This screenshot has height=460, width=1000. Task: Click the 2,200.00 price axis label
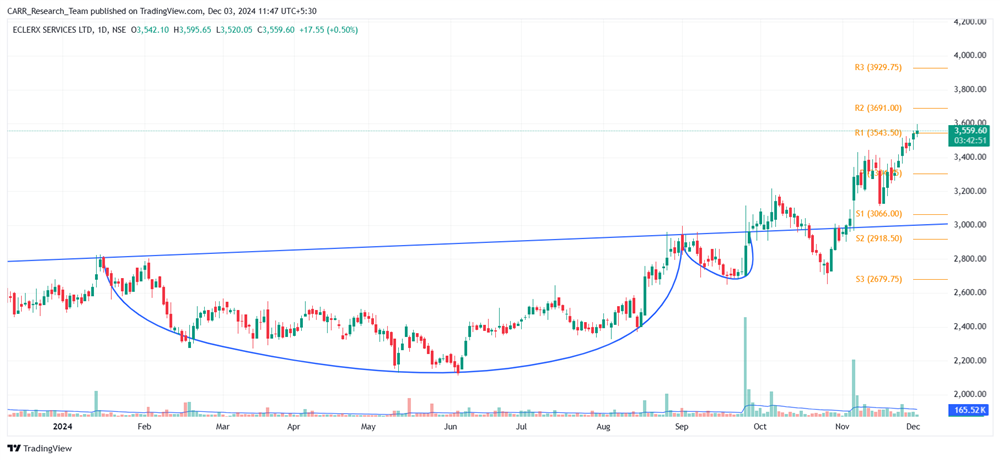pyautogui.click(x=971, y=360)
